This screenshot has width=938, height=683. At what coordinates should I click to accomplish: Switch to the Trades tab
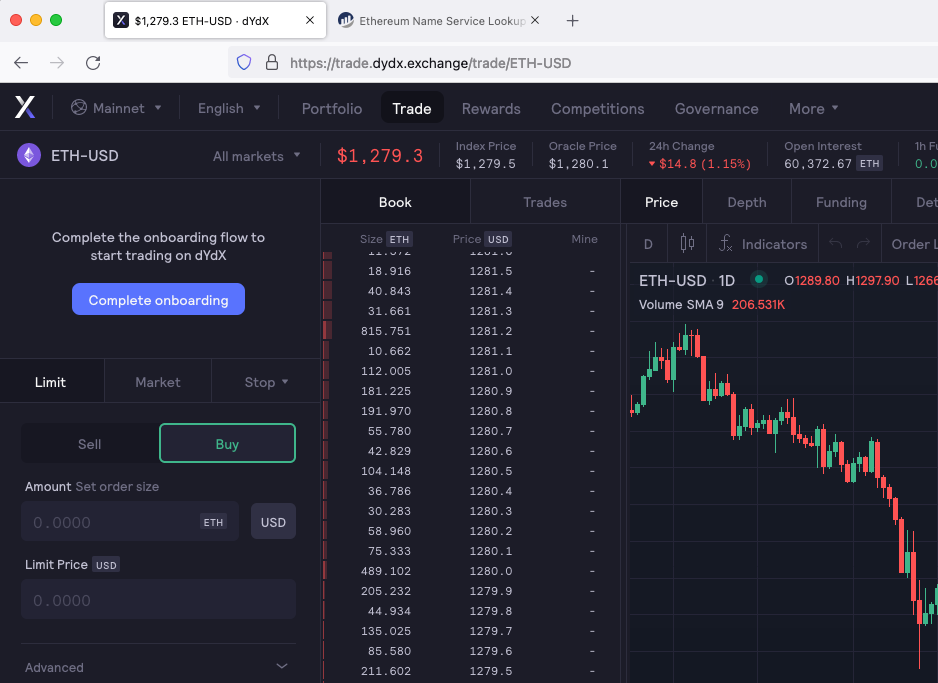click(x=545, y=202)
